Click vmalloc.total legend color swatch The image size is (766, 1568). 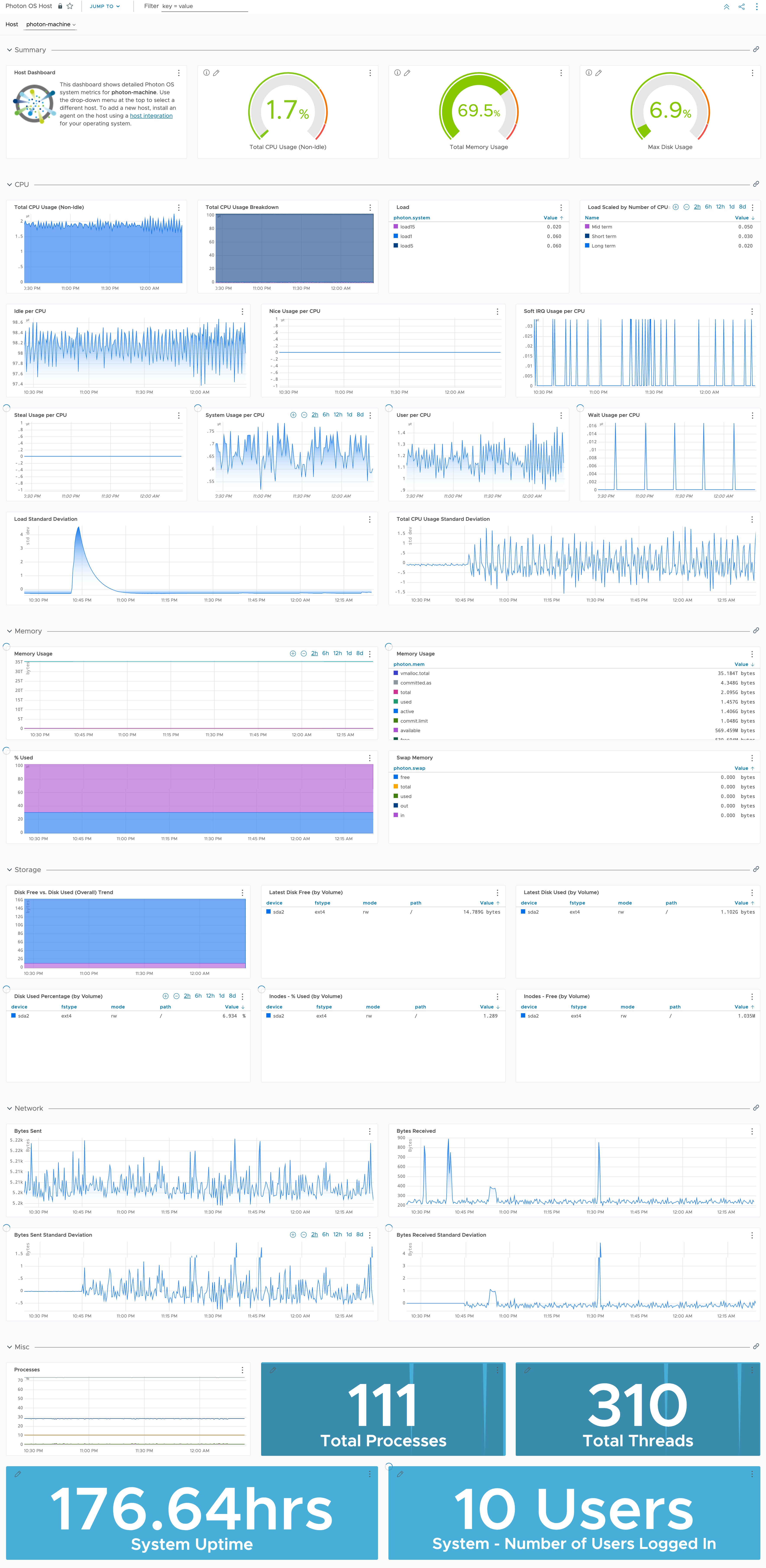tap(396, 673)
